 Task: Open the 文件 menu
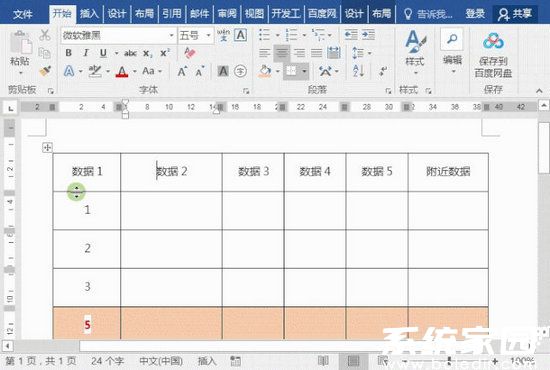coord(23,14)
